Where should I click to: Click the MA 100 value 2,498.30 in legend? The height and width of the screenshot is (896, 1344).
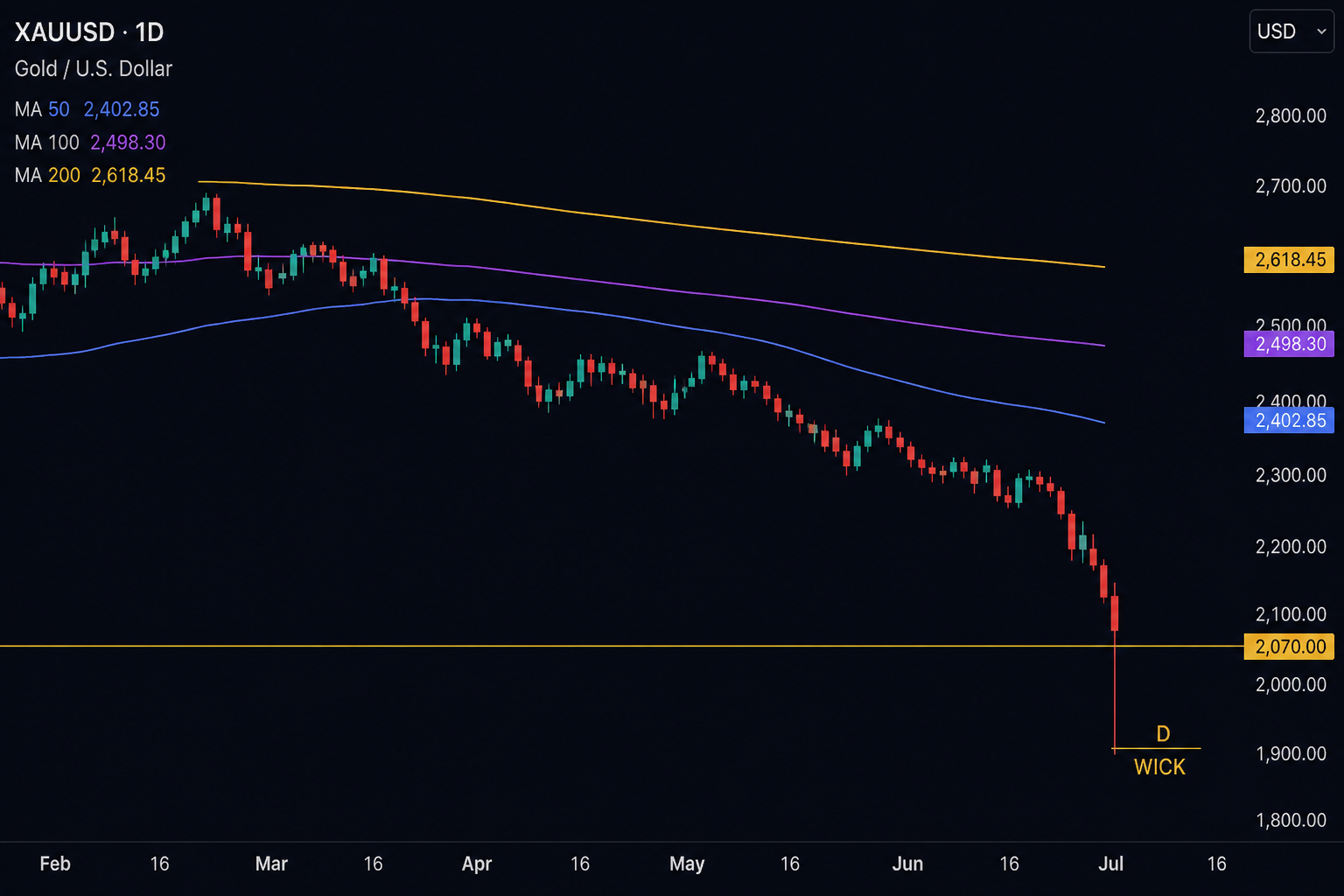pos(128,143)
